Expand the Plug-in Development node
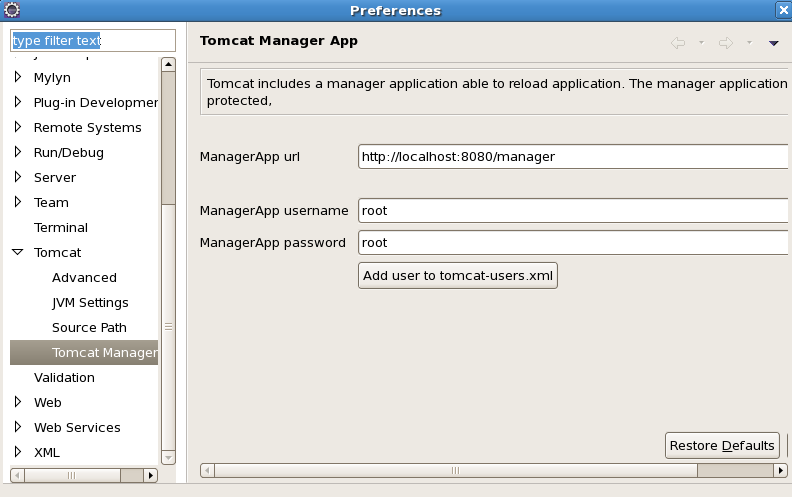The width and height of the screenshot is (792, 497). pos(18,102)
